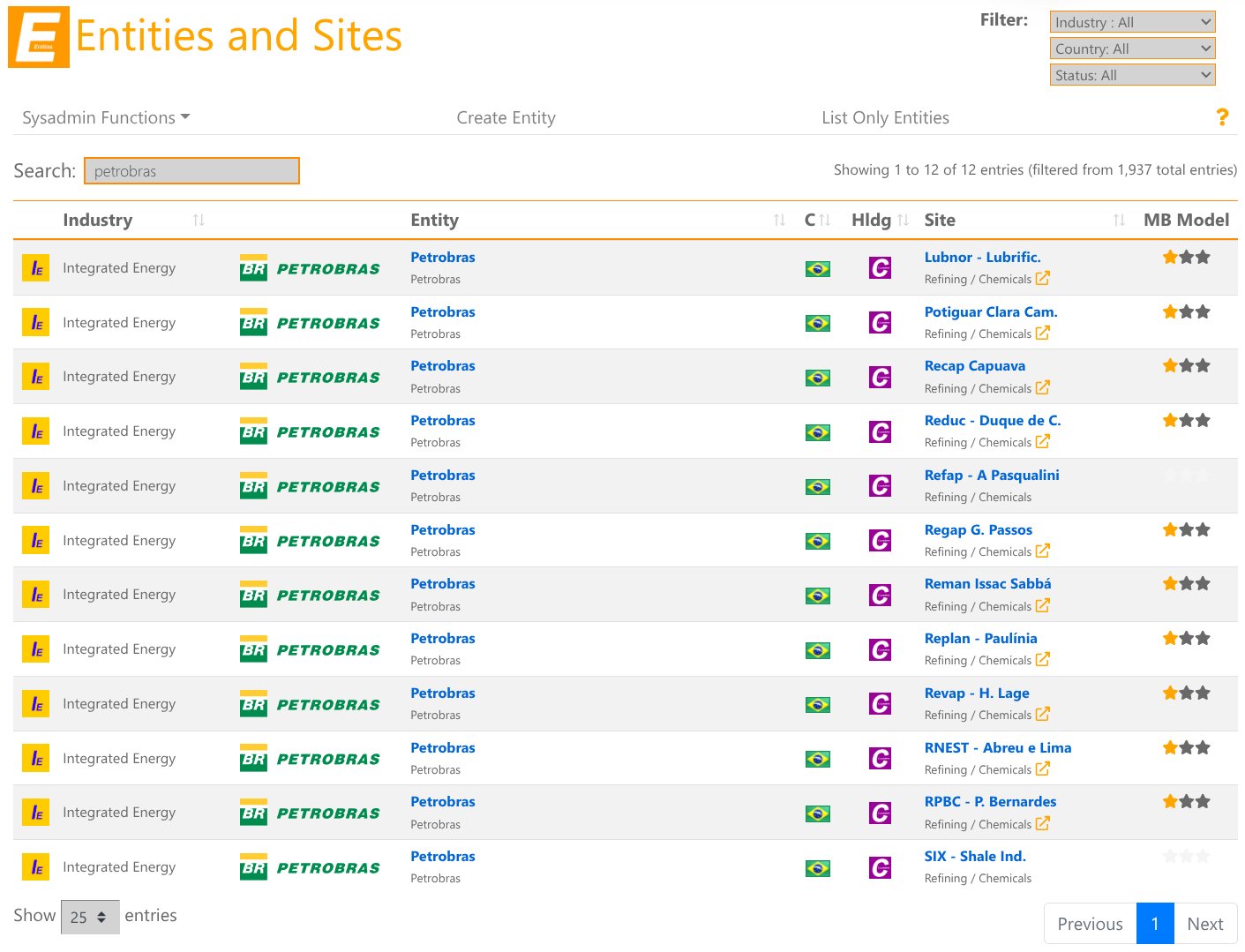This screenshot has height=952, width=1245.
Task: Click the holding icon in Lubnor row
Action: point(880,267)
